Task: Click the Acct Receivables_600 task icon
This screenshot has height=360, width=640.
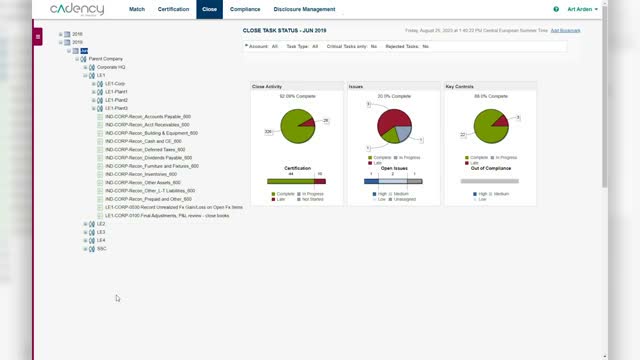Action: coord(100,125)
